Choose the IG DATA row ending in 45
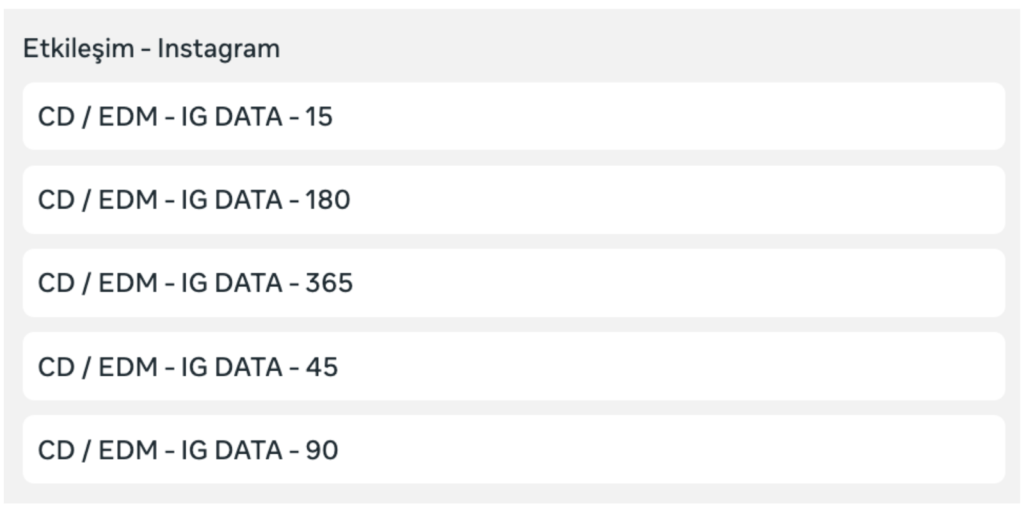Screen dimensions: 1024x512 click(x=512, y=367)
